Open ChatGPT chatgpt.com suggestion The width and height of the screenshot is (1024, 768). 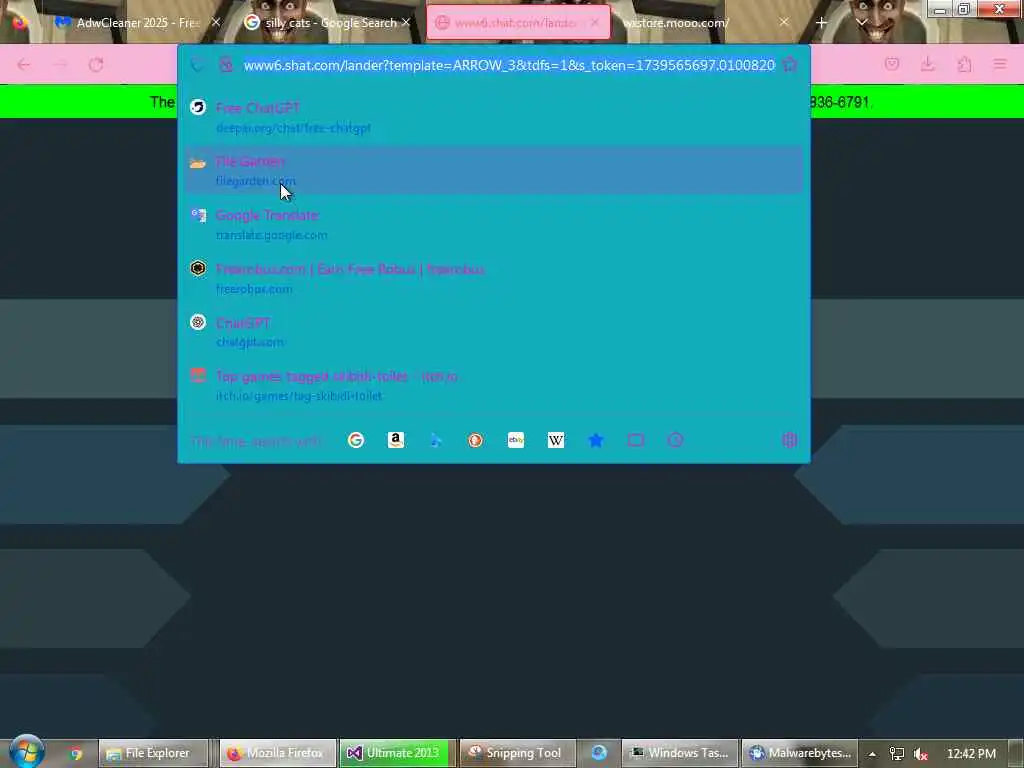point(493,331)
